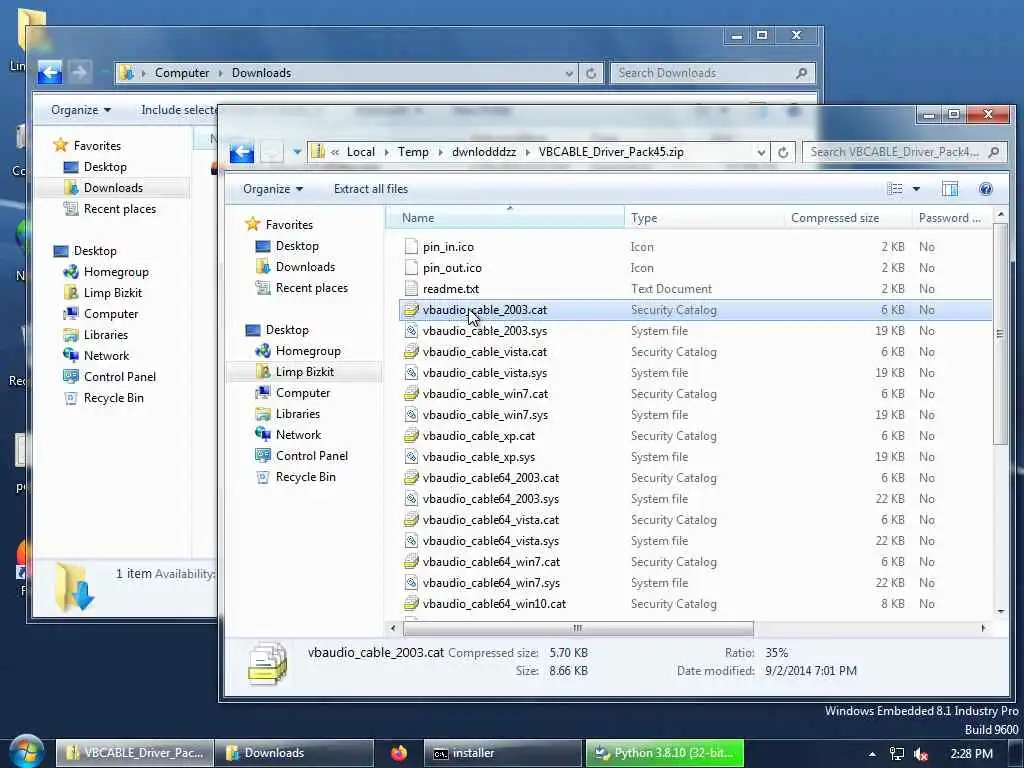Click Temp breadcrumb in address bar

click(413, 152)
